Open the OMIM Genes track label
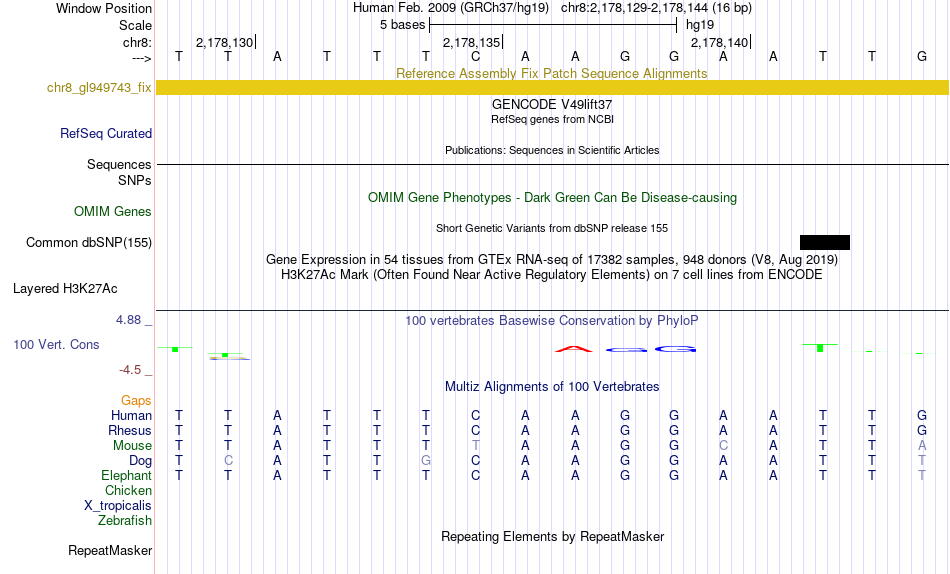This screenshot has height=574, width=950. pos(113,212)
